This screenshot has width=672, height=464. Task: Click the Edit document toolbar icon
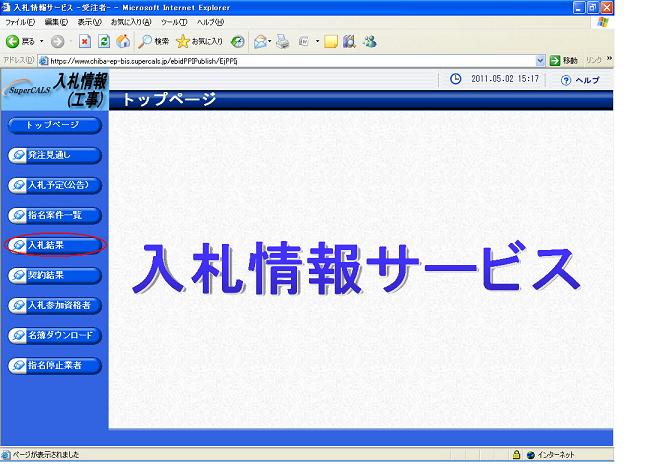point(304,42)
